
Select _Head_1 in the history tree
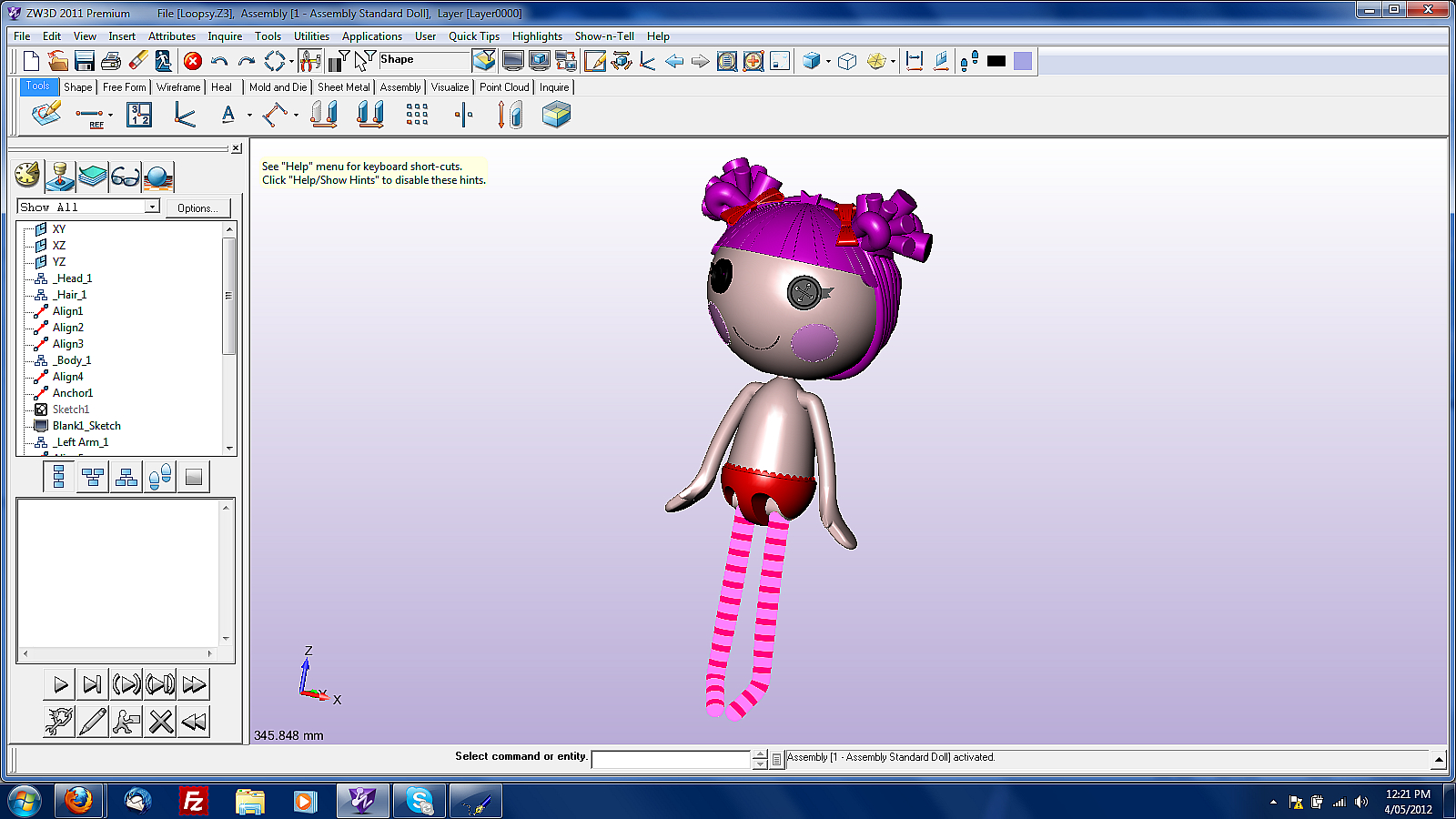click(72, 278)
